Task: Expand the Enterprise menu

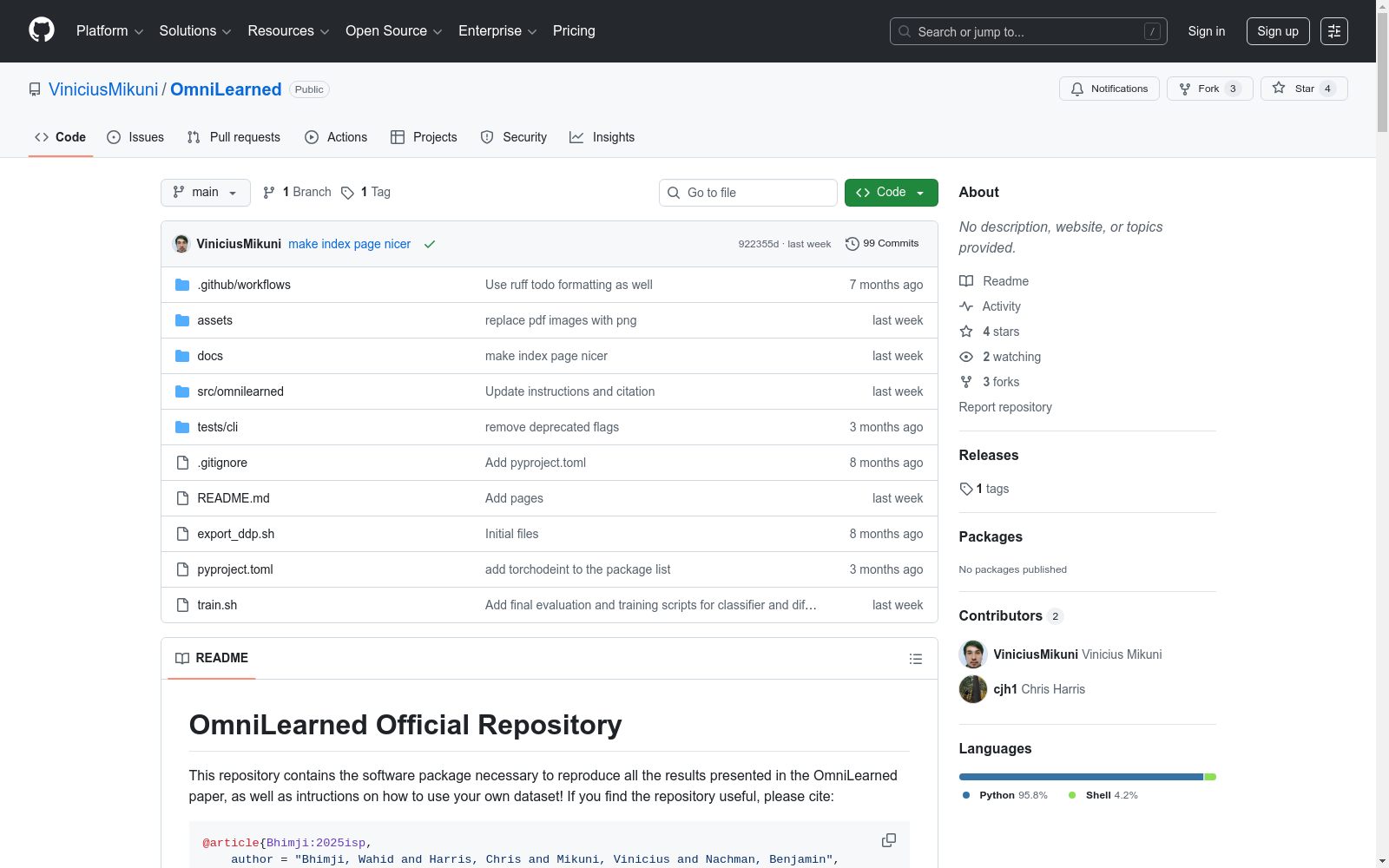Action: coord(497,31)
